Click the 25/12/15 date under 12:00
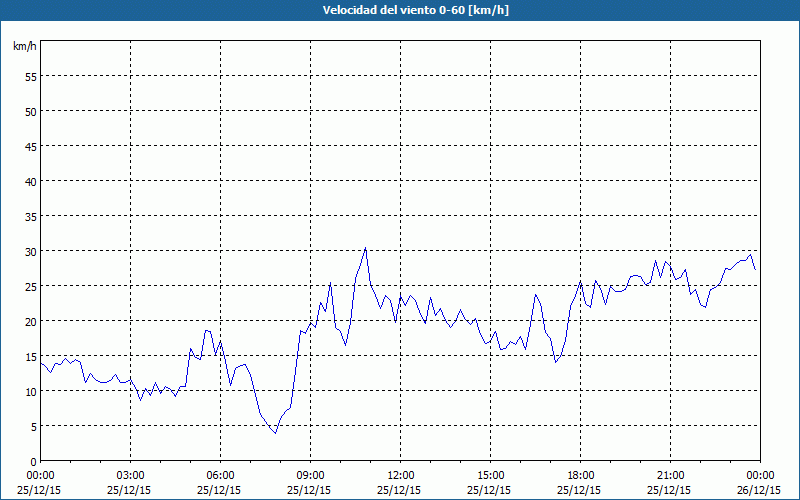 (399, 490)
